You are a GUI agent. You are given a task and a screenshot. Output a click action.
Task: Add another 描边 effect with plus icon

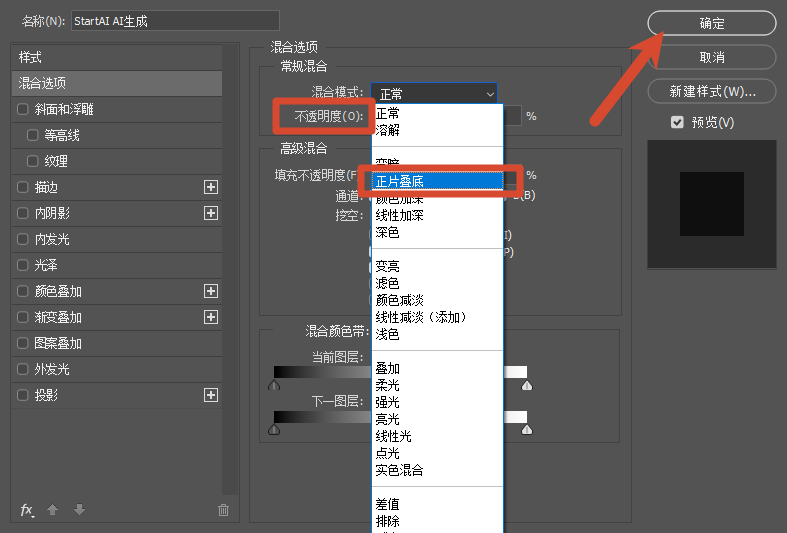211,187
